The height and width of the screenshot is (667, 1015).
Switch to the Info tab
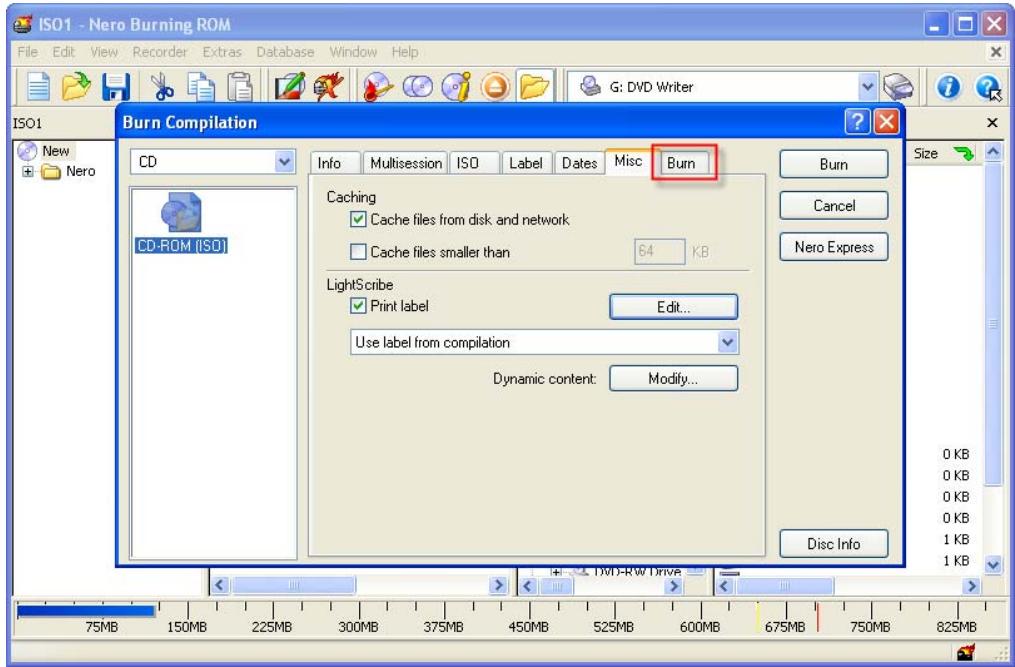[334, 163]
